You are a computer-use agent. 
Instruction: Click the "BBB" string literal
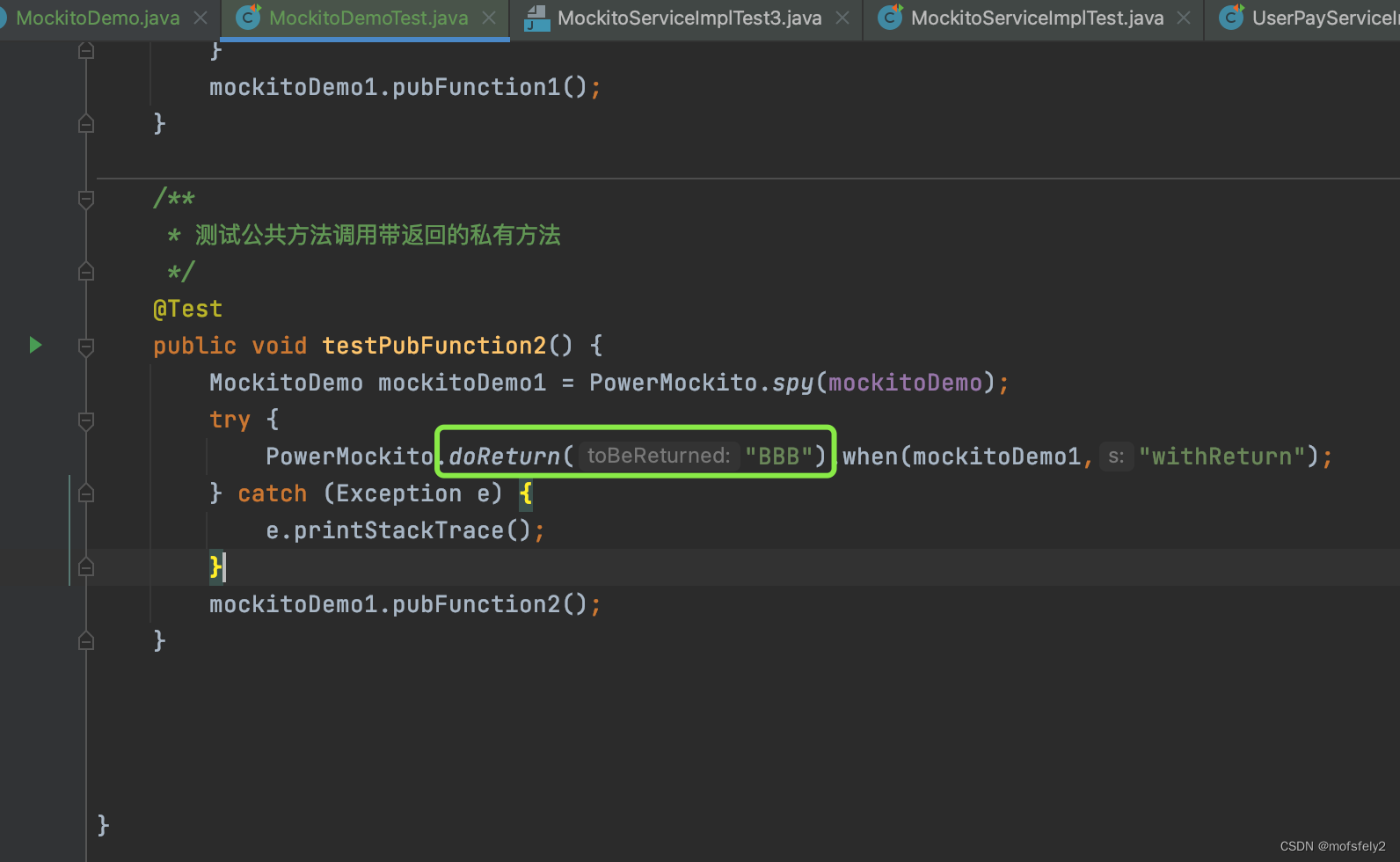(x=778, y=457)
